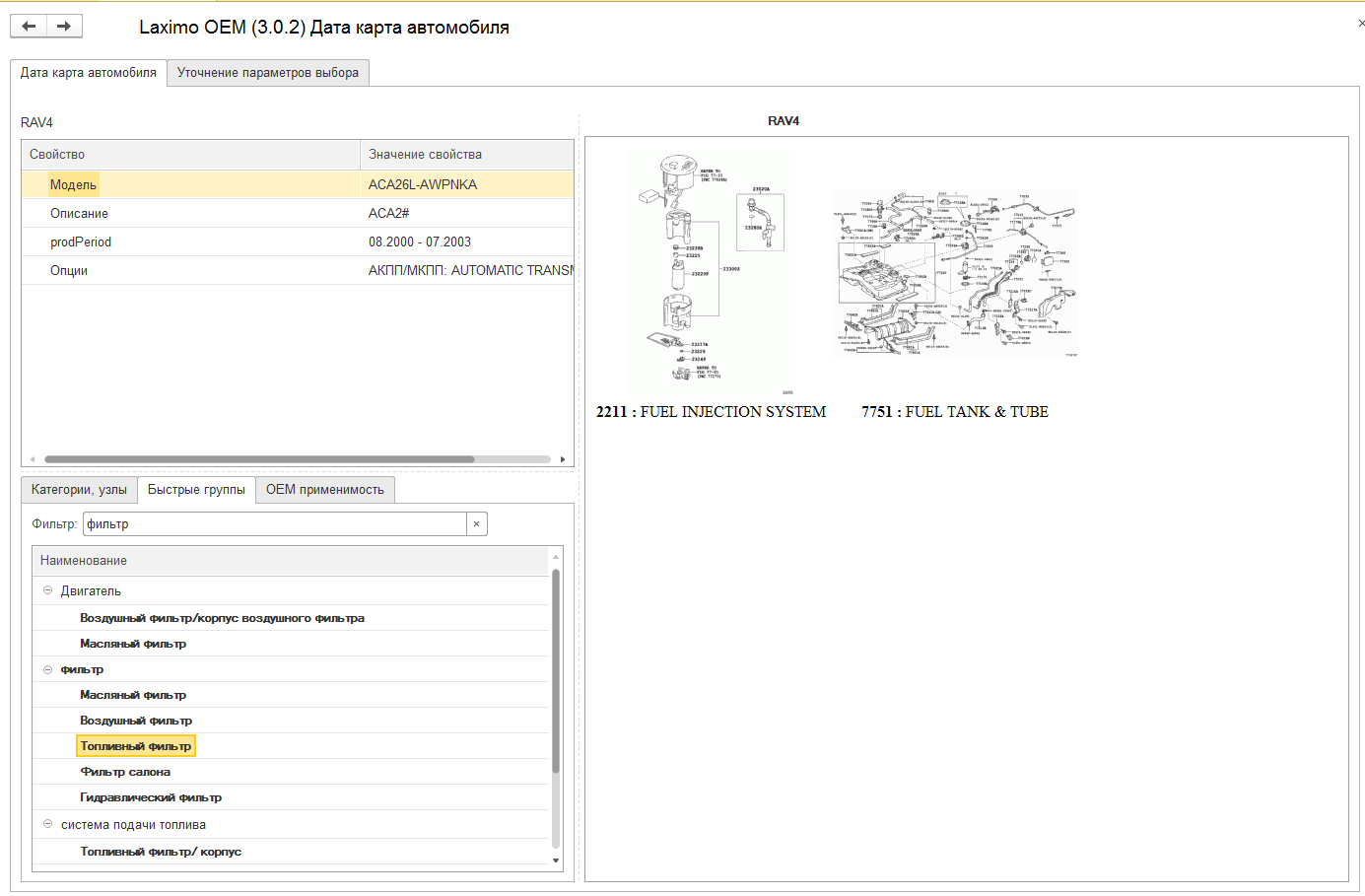The image size is (1365, 896).
Task: Open the 2211 Fuel Injection System diagram
Action: point(712,274)
